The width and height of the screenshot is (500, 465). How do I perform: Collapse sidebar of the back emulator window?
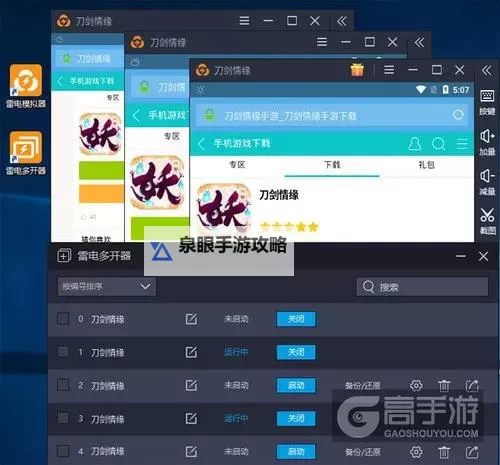point(342,21)
